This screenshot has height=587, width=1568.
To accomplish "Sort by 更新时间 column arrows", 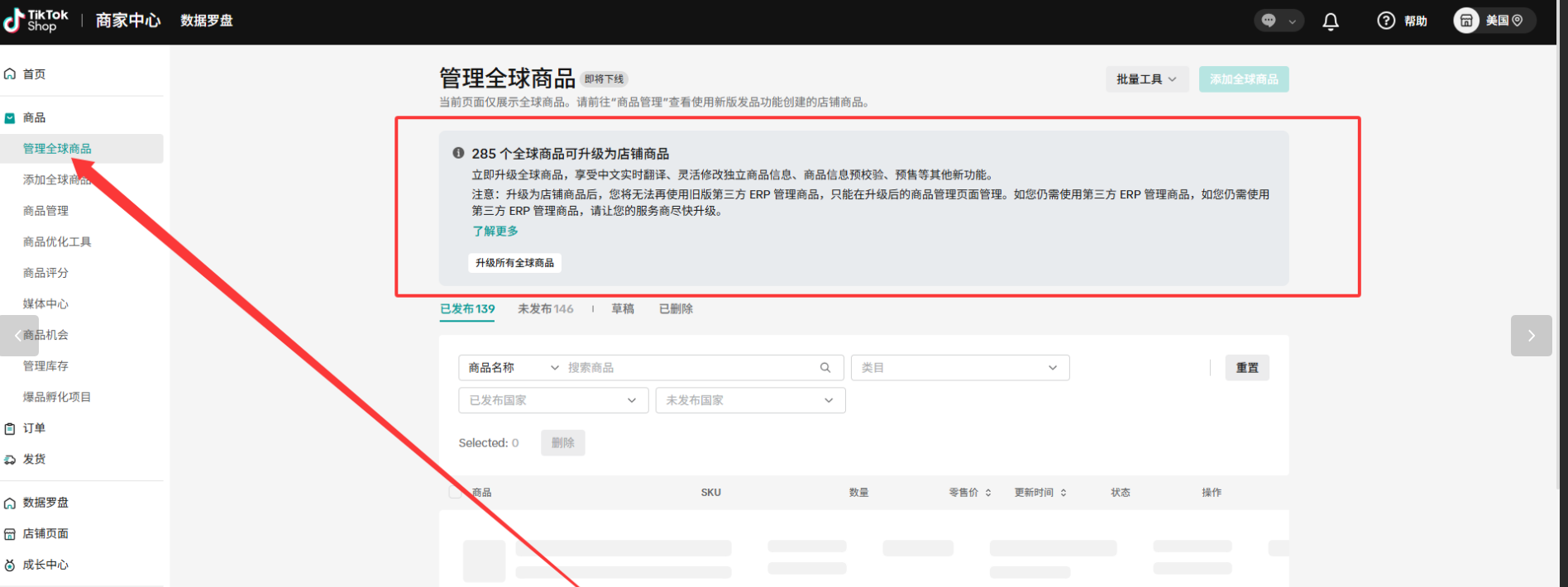I will pos(1064,493).
